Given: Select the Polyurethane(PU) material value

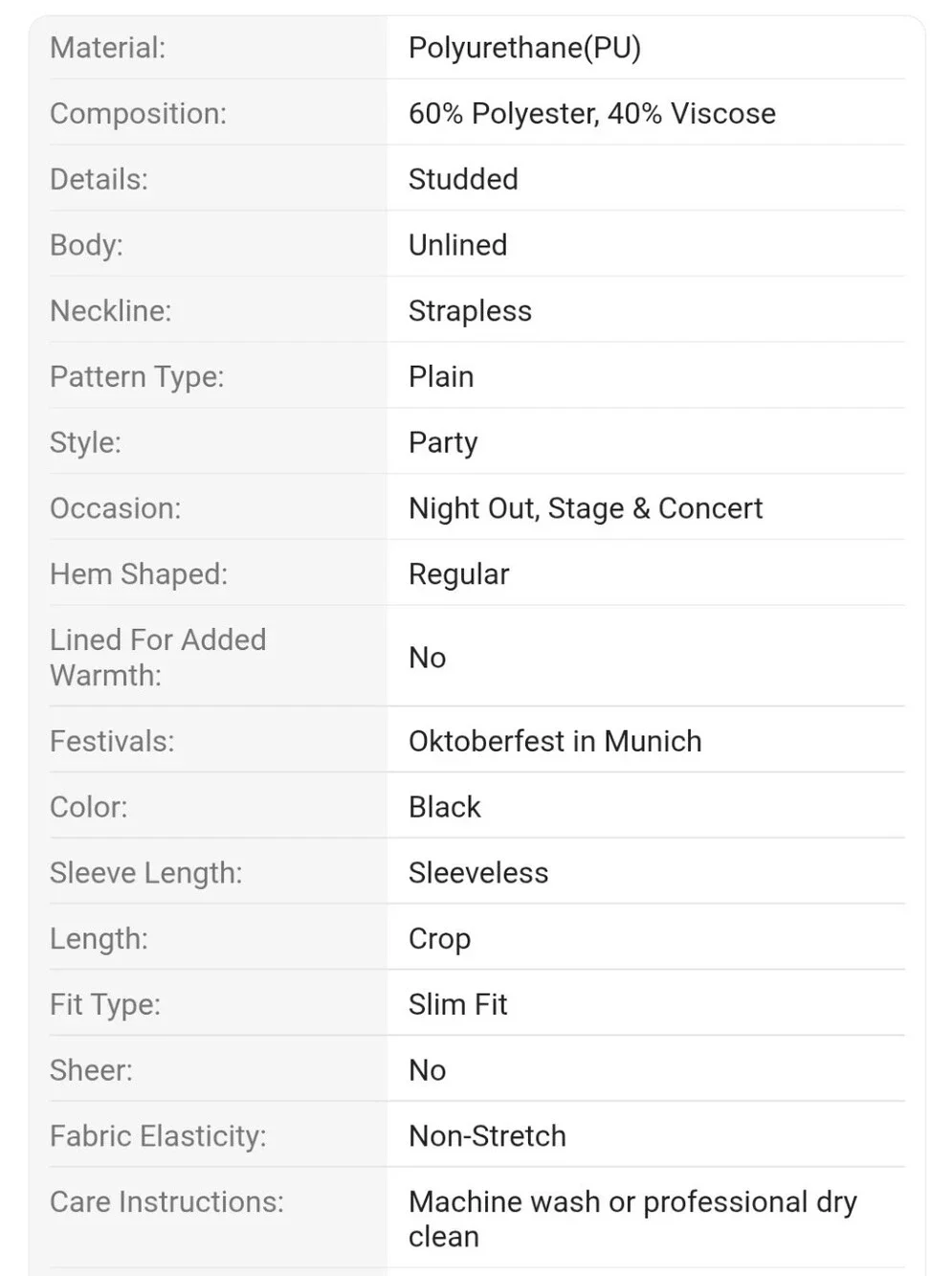Looking at the screenshot, I should click(x=524, y=48).
